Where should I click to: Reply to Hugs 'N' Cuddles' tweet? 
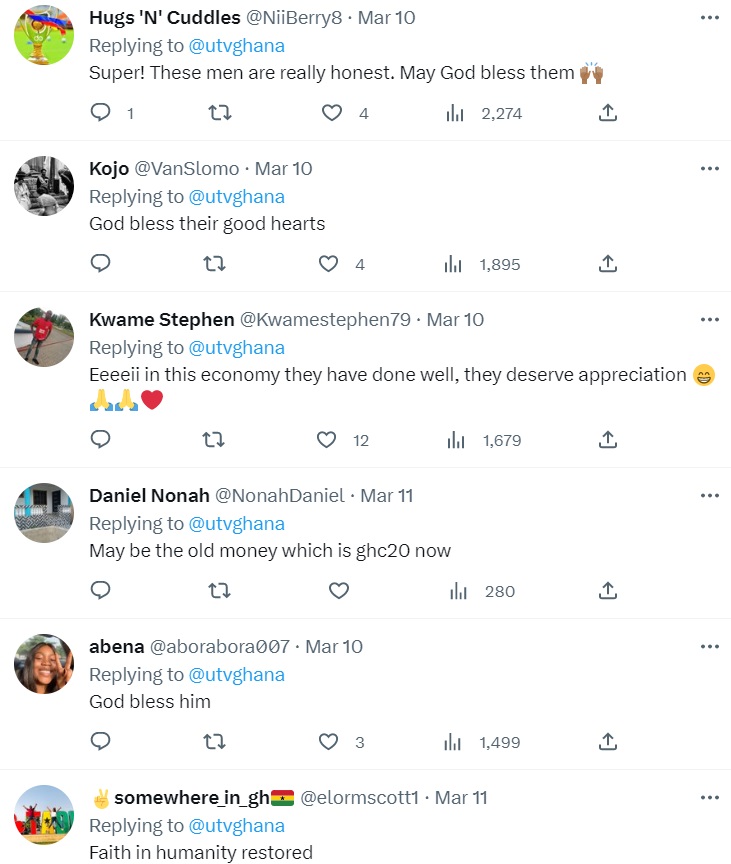coord(100,113)
